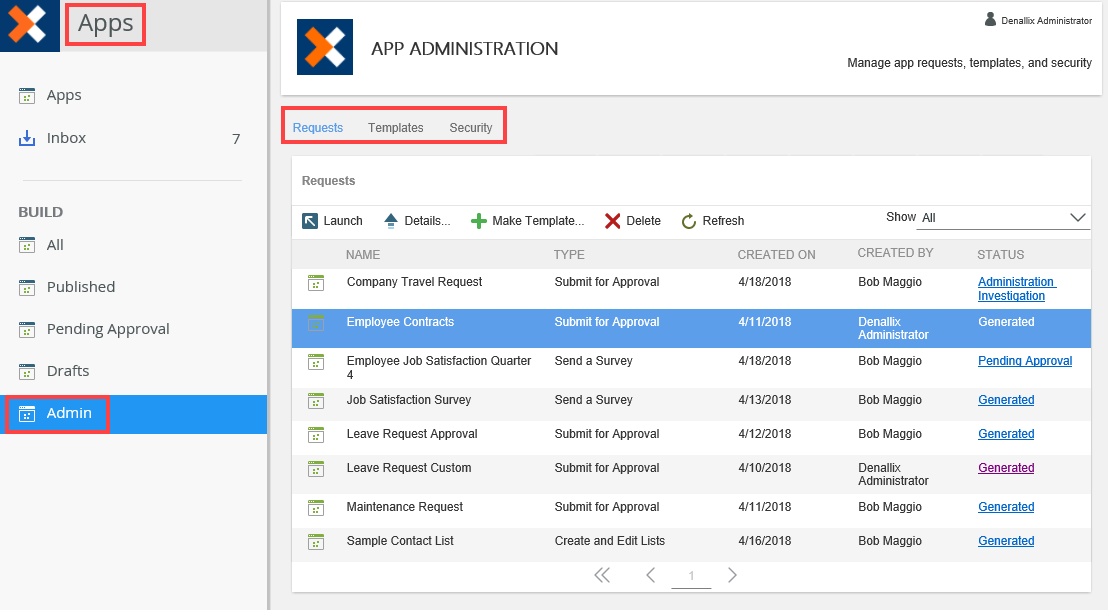Open the Administration Investigation status link
Image resolution: width=1108 pixels, height=610 pixels.
(1015, 289)
